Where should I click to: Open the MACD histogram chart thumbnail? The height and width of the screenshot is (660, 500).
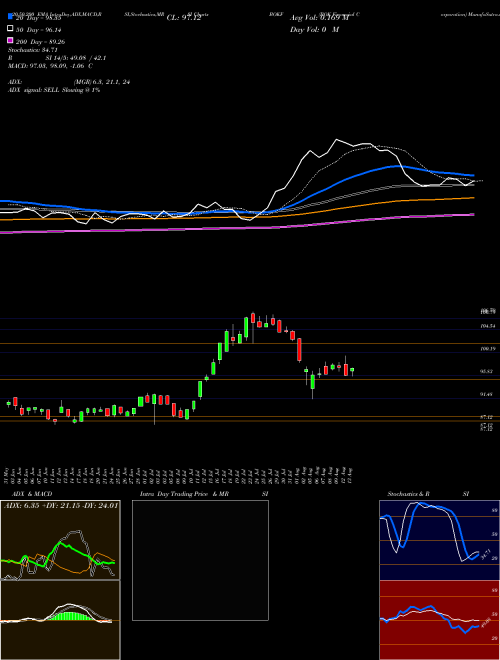coord(60,620)
